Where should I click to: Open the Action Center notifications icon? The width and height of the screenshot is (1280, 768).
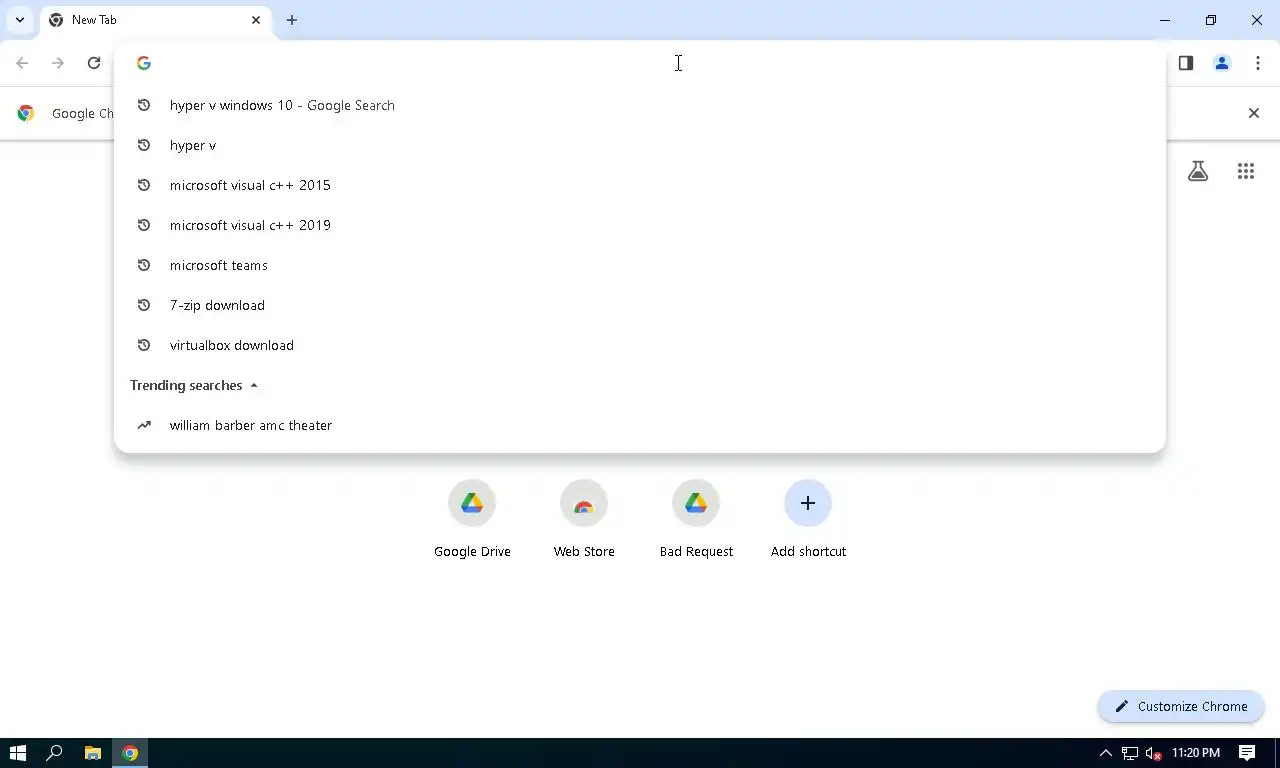pyautogui.click(x=1247, y=753)
